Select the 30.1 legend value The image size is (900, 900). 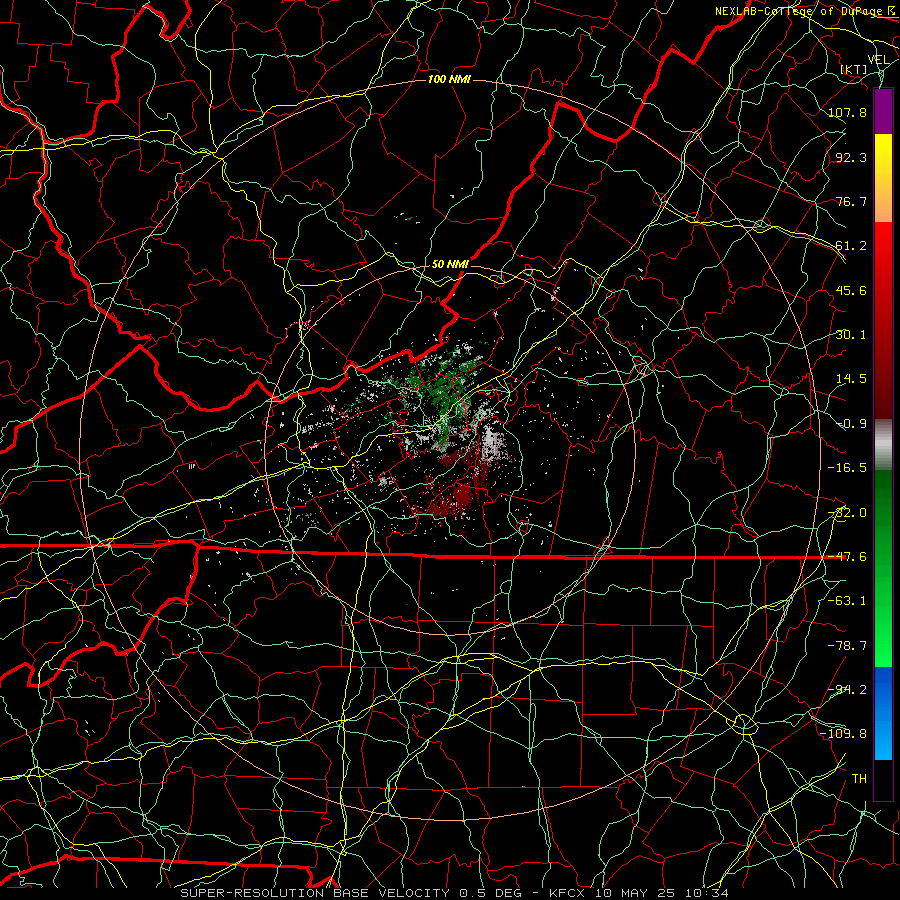[851, 335]
